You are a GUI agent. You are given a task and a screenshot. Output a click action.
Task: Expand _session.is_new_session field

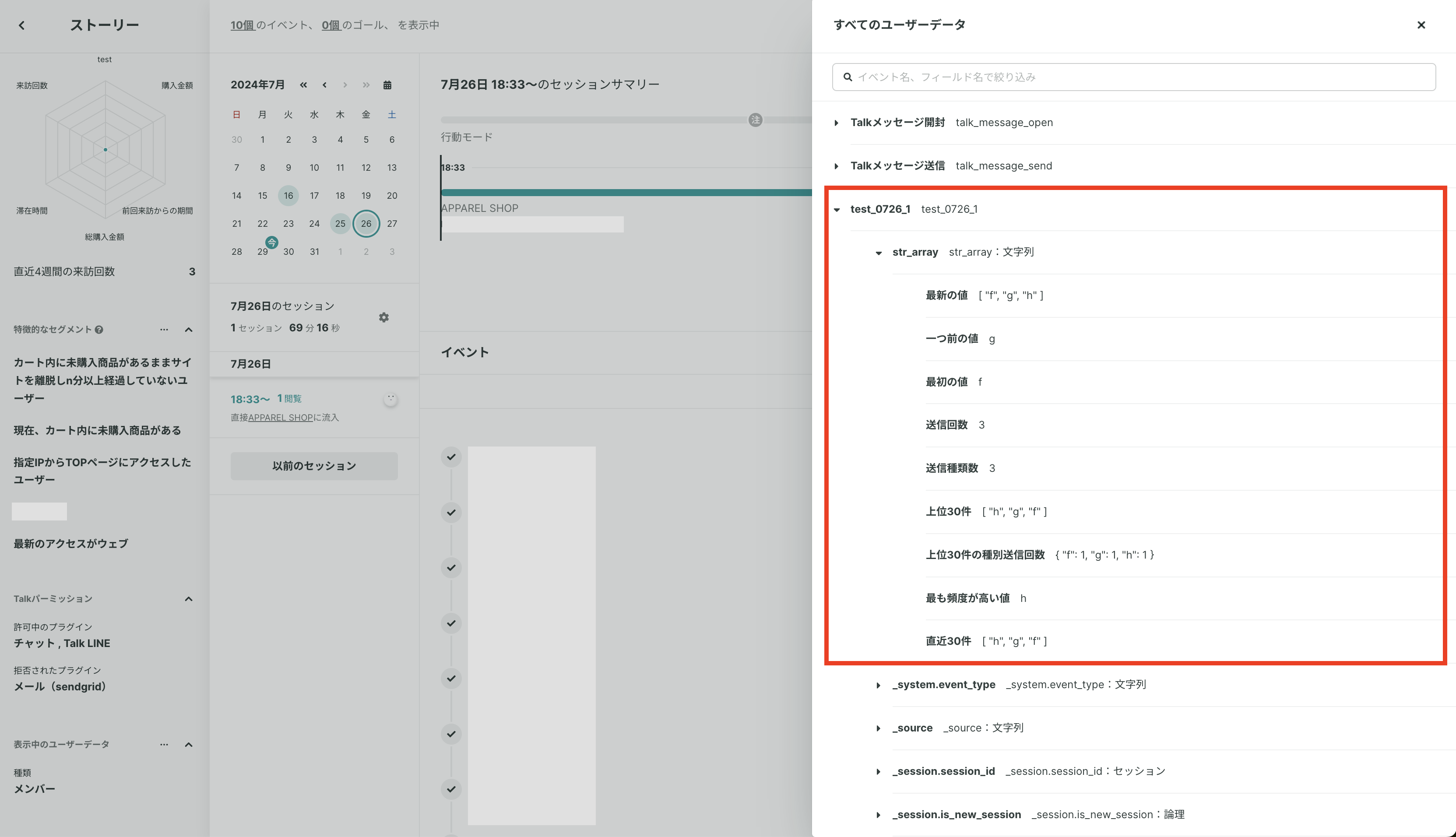click(878, 815)
